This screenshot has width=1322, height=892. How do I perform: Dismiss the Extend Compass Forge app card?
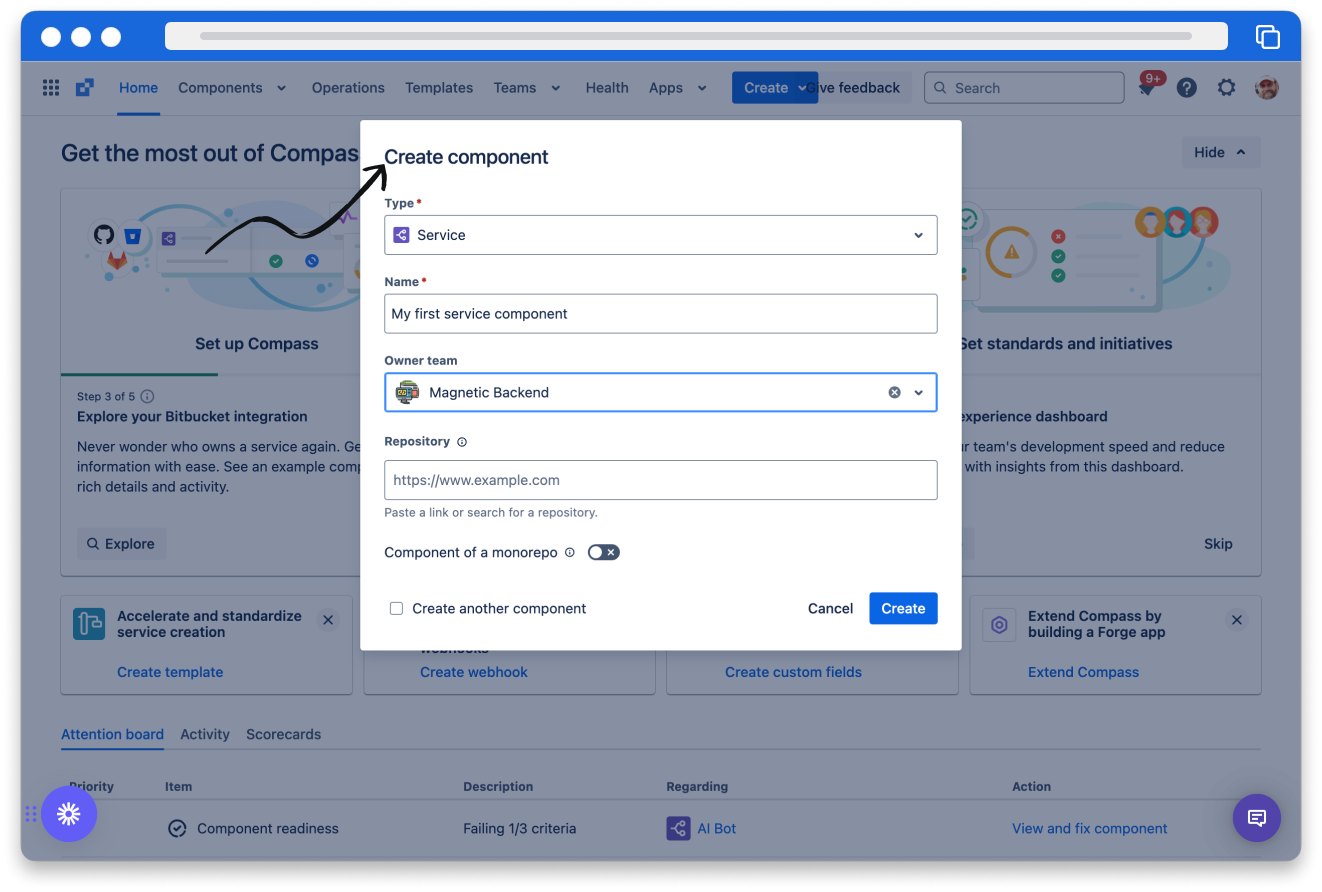1237,621
